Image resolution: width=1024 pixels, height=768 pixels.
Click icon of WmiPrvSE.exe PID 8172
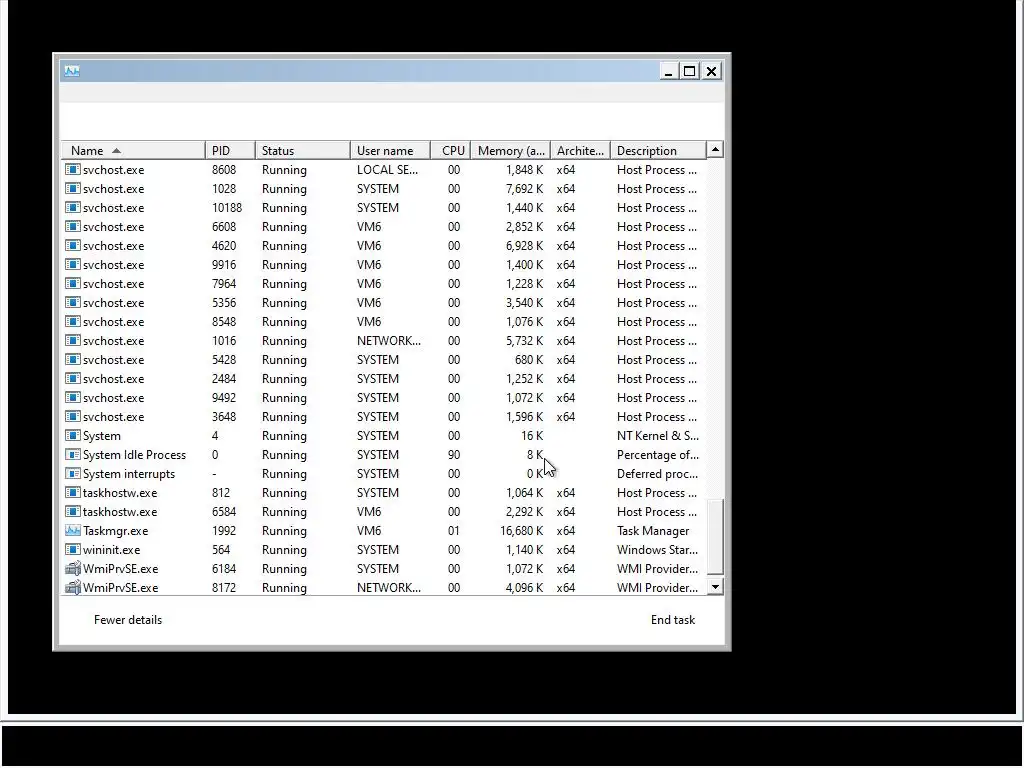click(72, 588)
